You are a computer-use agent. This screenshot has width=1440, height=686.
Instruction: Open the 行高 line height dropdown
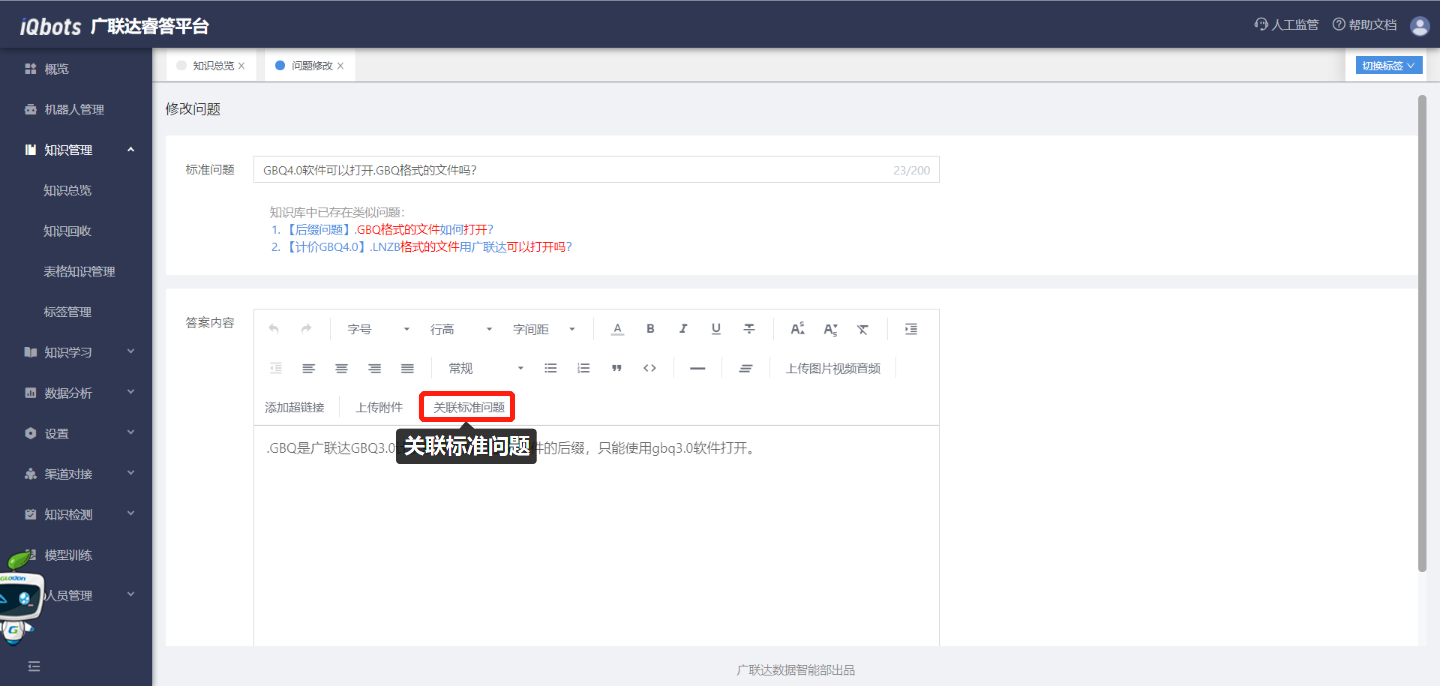461,329
